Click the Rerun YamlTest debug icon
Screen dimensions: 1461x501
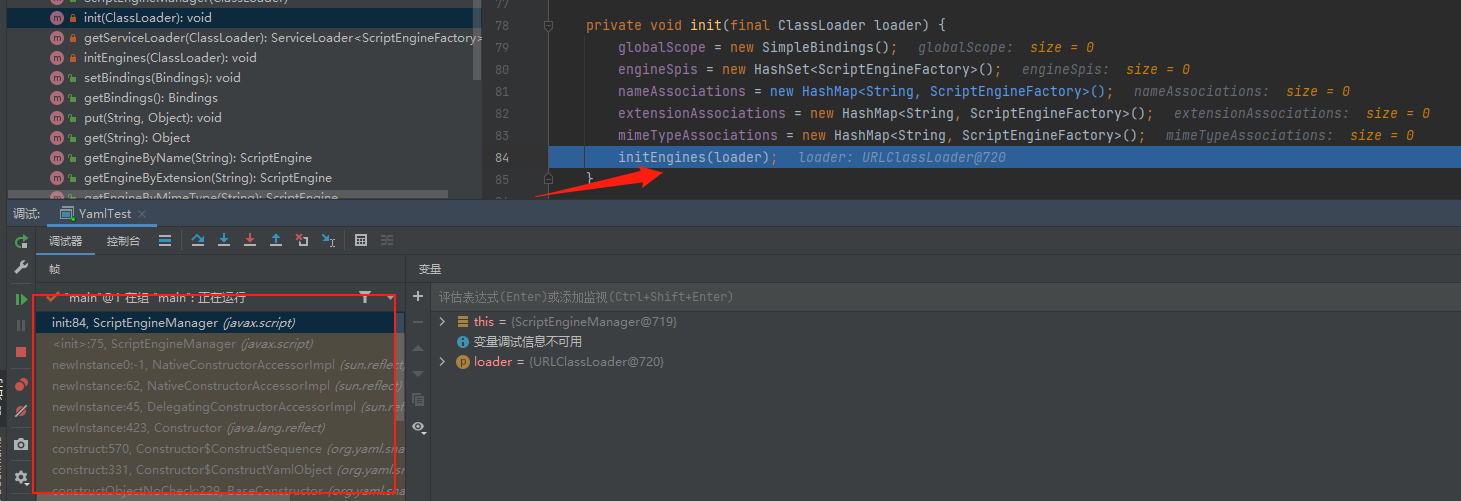tap(21, 241)
